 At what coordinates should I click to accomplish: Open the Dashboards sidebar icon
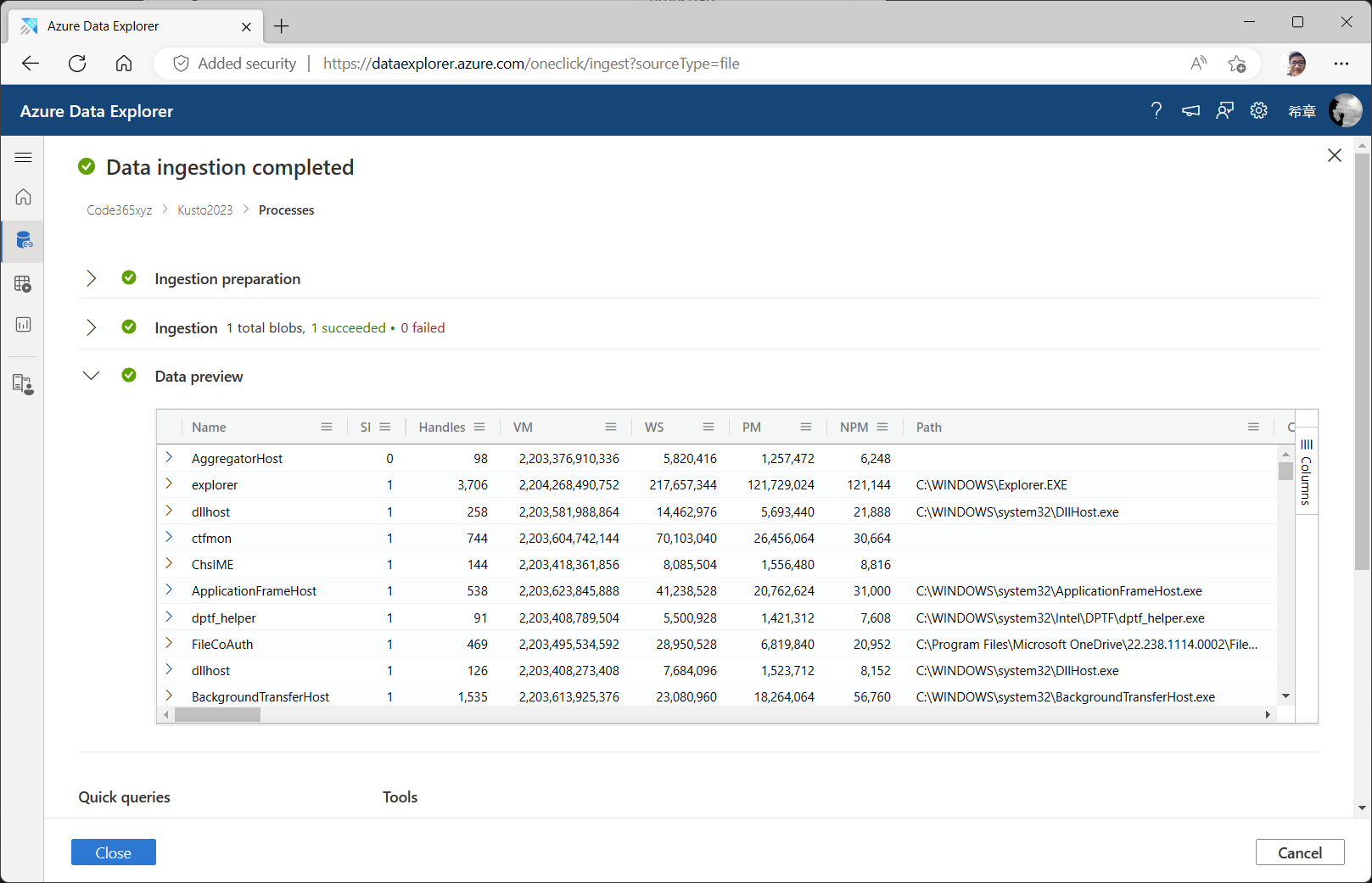pyautogui.click(x=23, y=325)
